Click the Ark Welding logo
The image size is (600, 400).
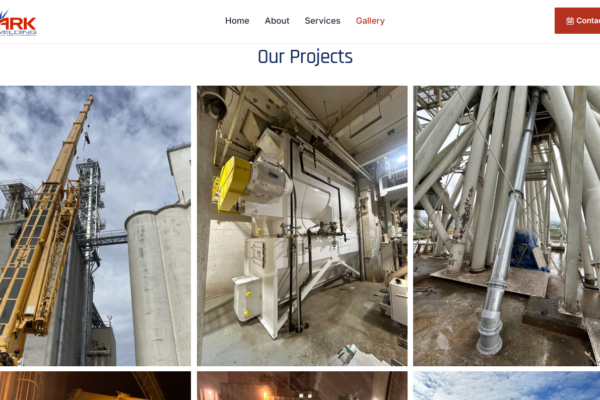pyautogui.click(x=18, y=23)
